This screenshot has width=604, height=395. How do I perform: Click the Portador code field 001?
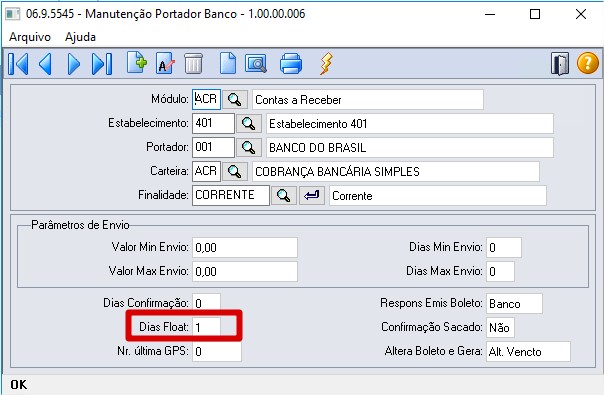click(x=213, y=147)
